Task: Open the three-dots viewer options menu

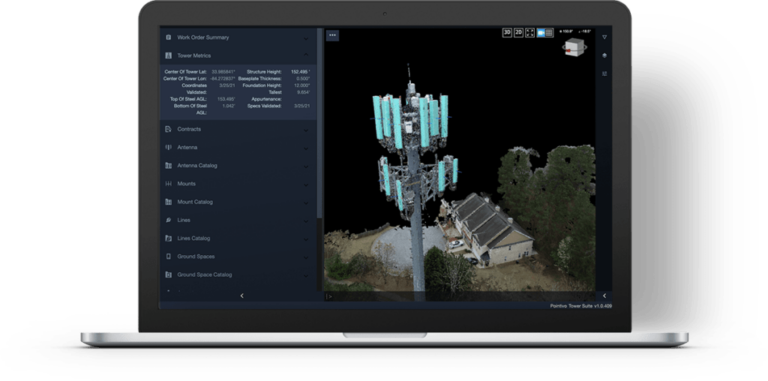Action: click(x=333, y=35)
